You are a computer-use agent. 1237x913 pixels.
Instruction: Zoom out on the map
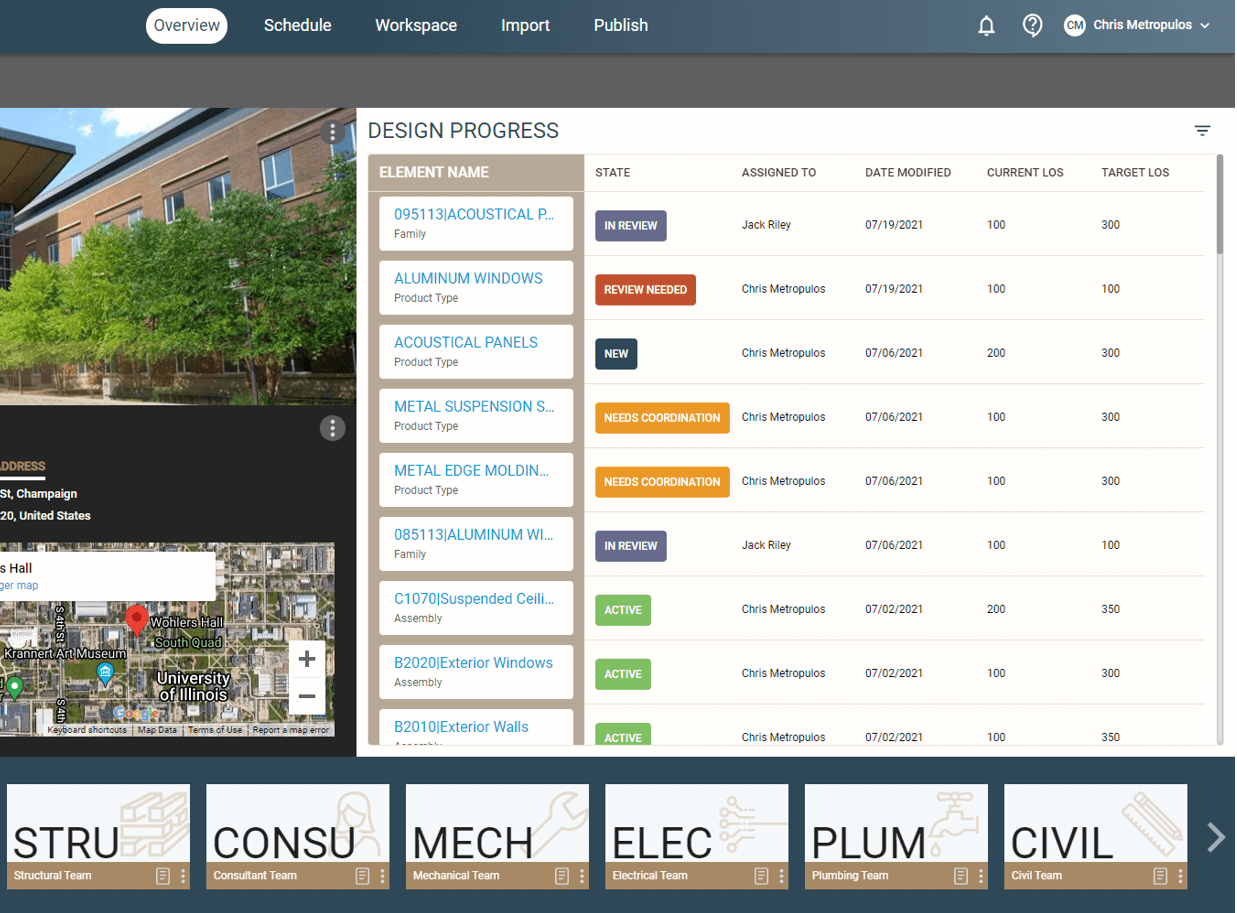point(307,696)
